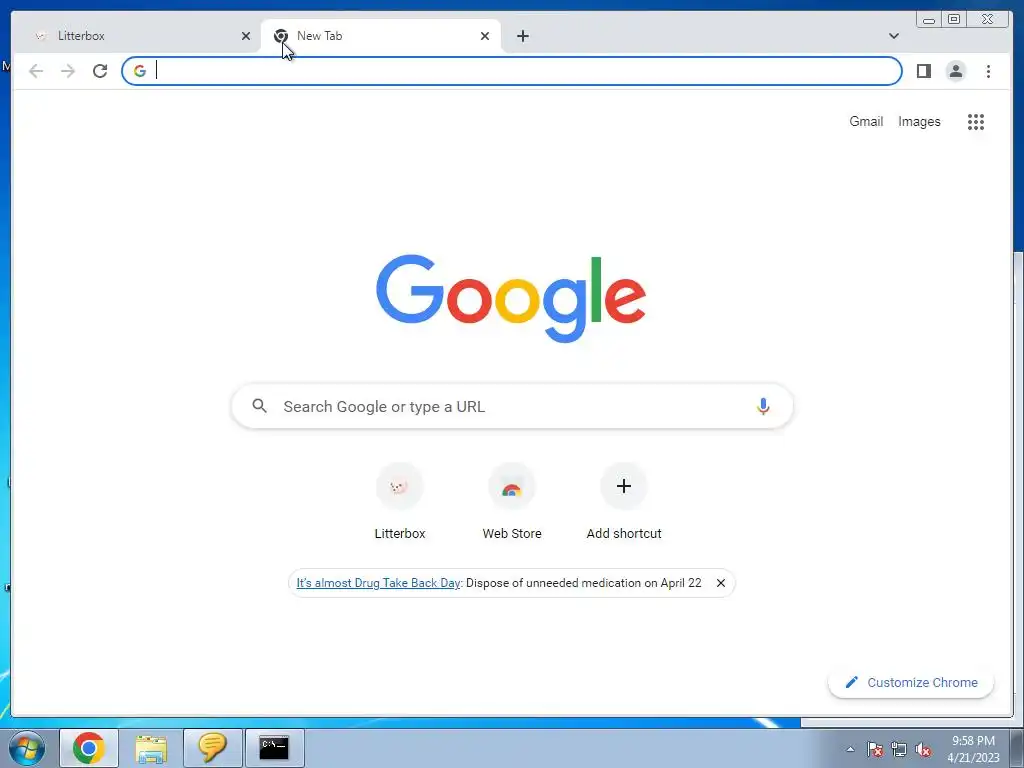Dismiss the Drug Take Back Day promo

[720, 583]
